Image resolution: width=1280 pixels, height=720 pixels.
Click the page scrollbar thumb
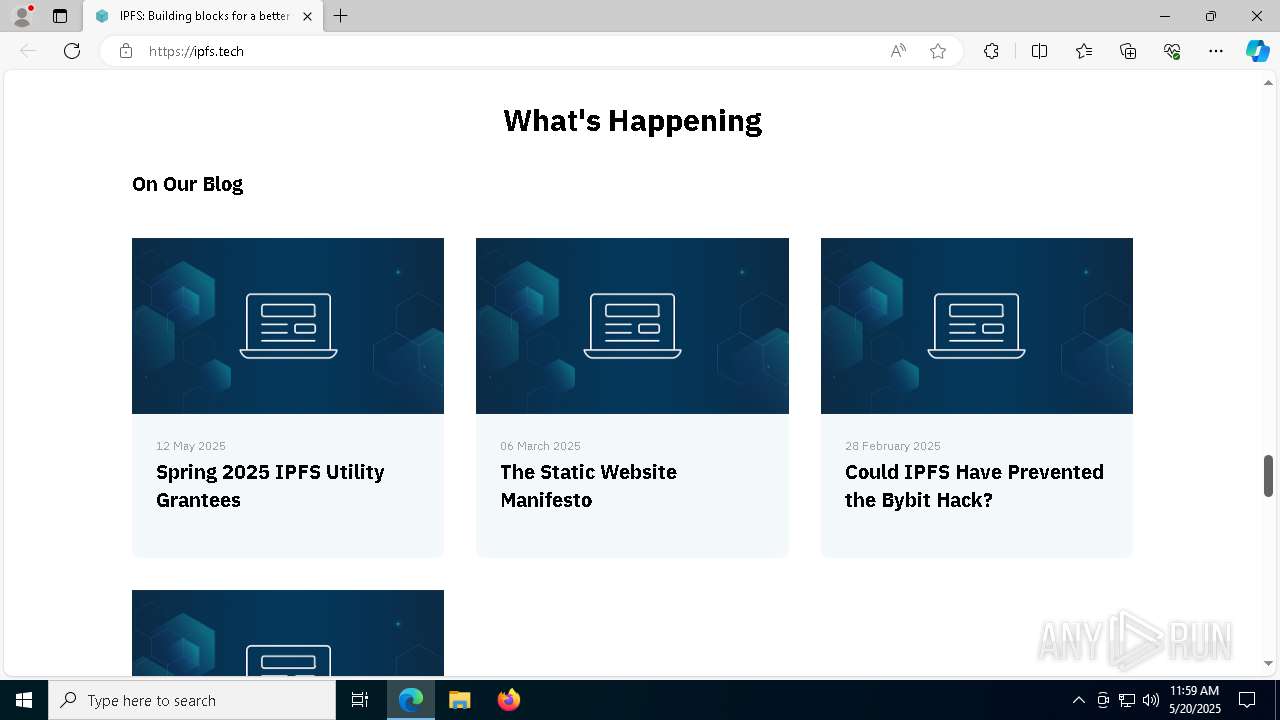1268,475
